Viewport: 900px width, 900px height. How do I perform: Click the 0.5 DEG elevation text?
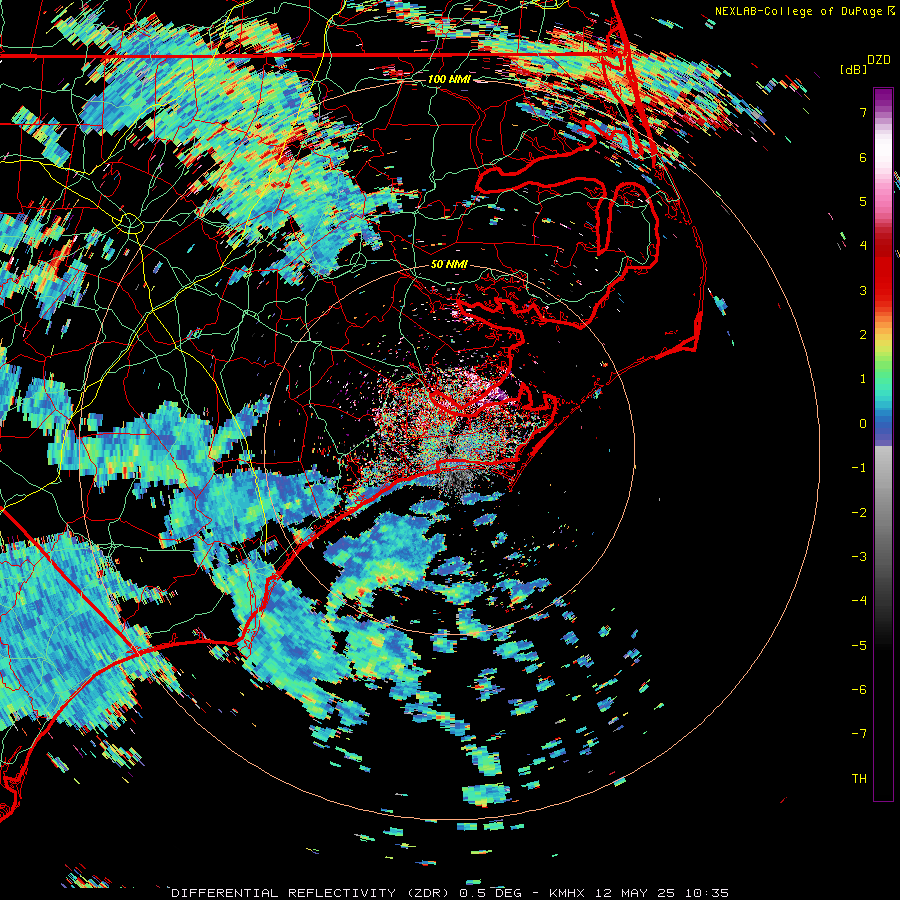[x=490, y=893]
